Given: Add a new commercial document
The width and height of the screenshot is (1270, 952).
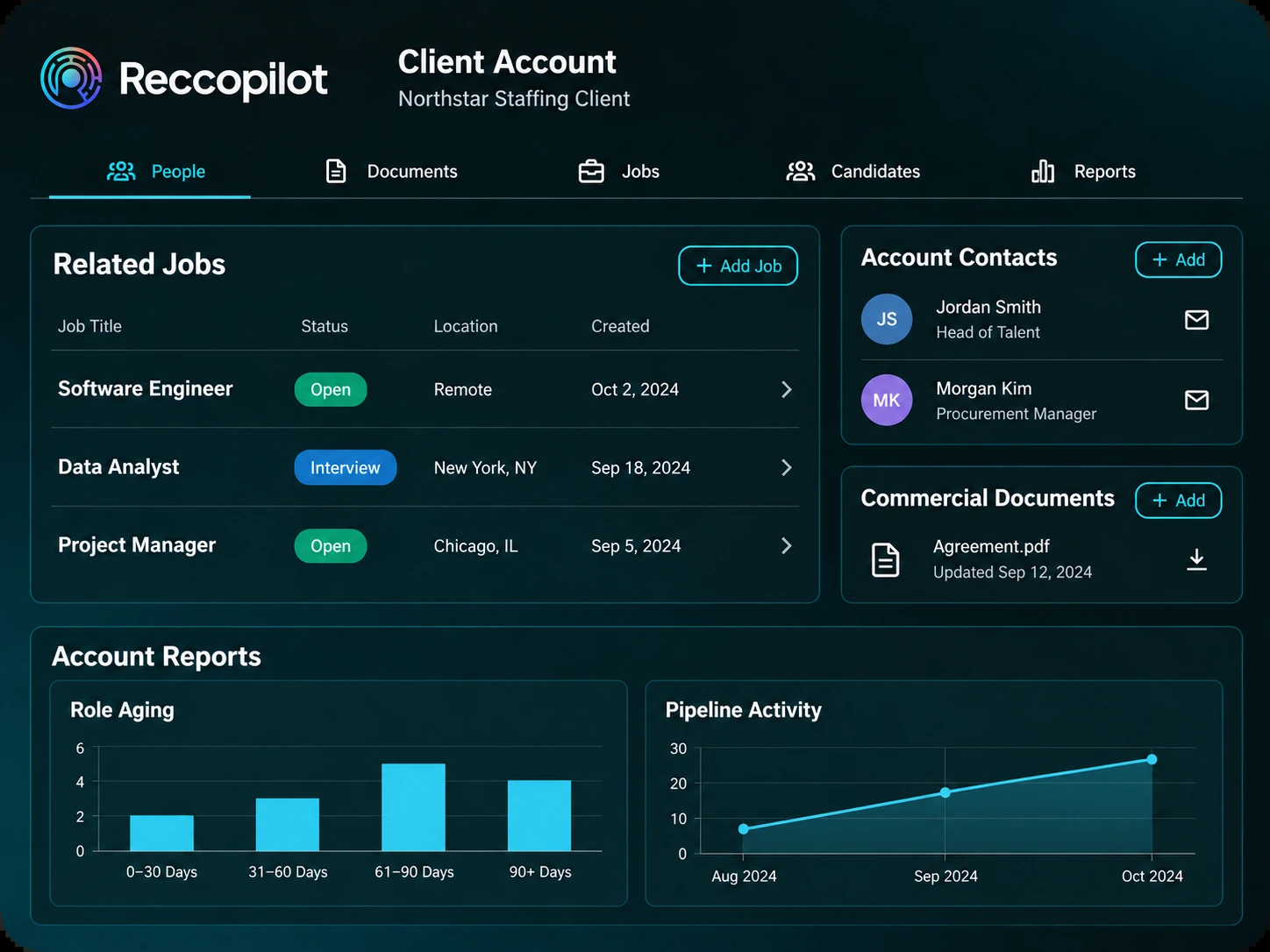Looking at the screenshot, I should [1178, 501].
